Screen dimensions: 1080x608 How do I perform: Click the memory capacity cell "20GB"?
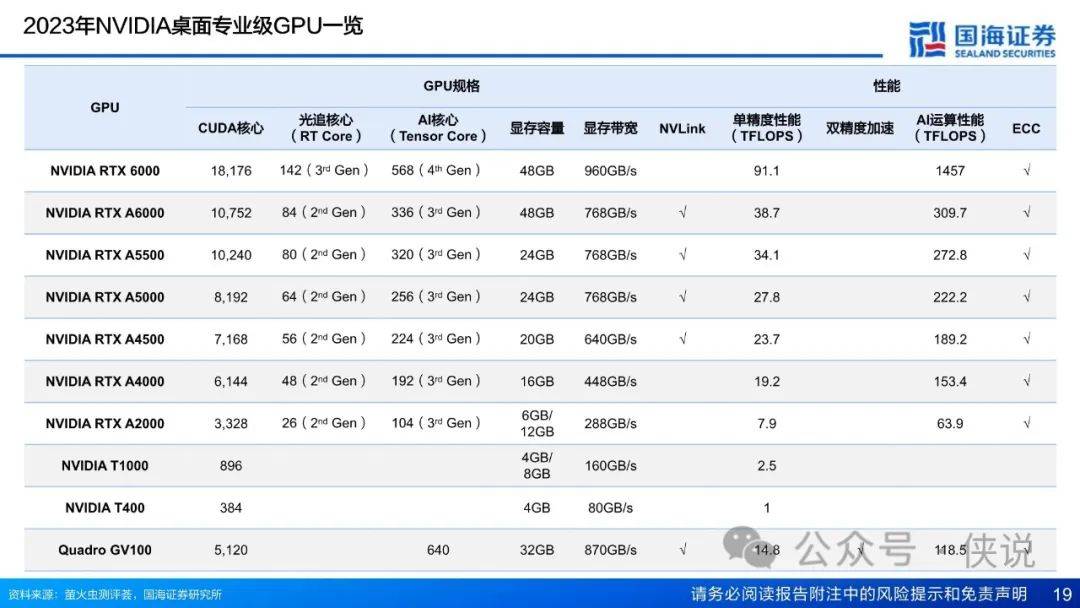coord(537,339)
